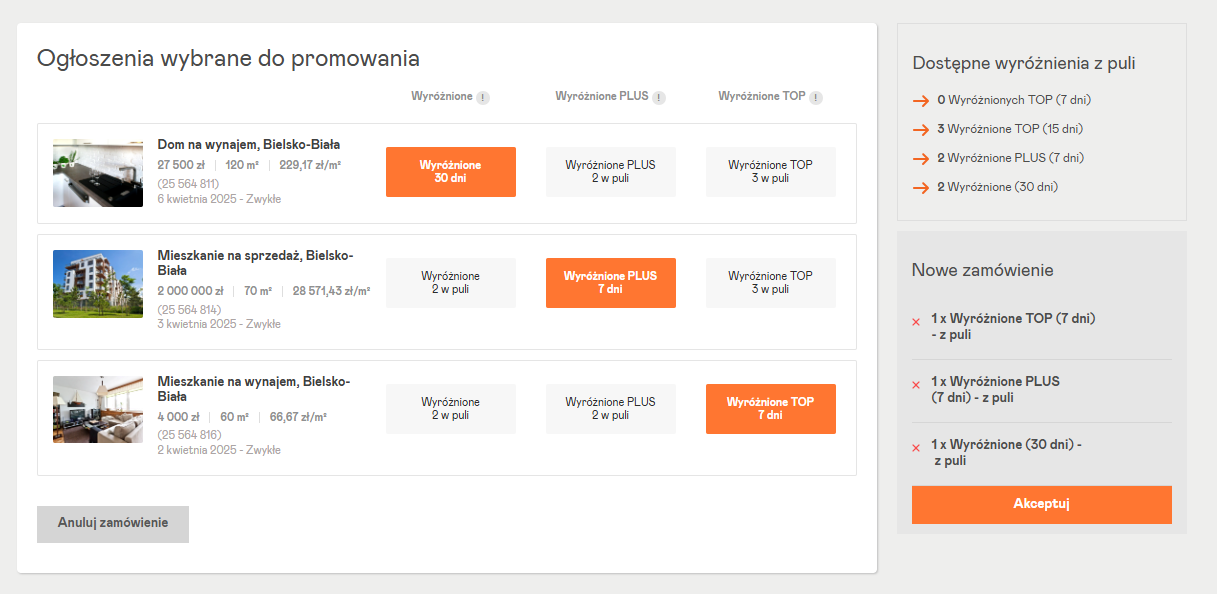Click info icon next to Wyróżnione header
This screenshot has width=1217, height=594.
pyautogui.click(x=483, y=98)
